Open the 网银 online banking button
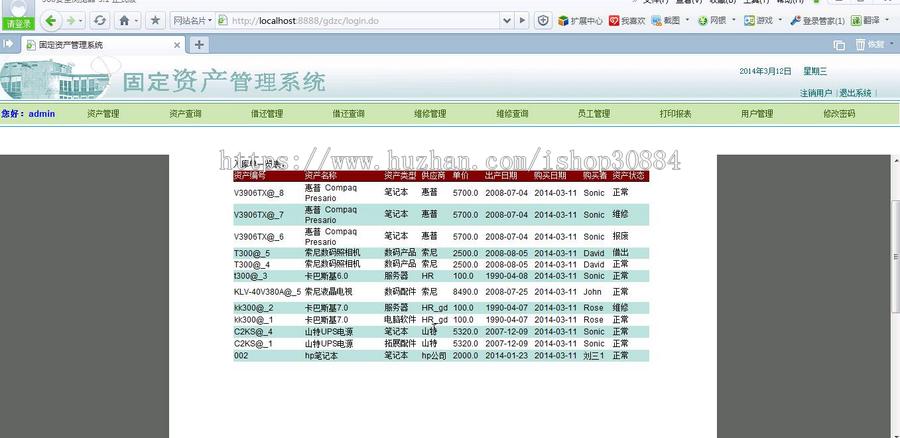The width and height of the screenshot is (900, 438). click(x=712, y=21)
